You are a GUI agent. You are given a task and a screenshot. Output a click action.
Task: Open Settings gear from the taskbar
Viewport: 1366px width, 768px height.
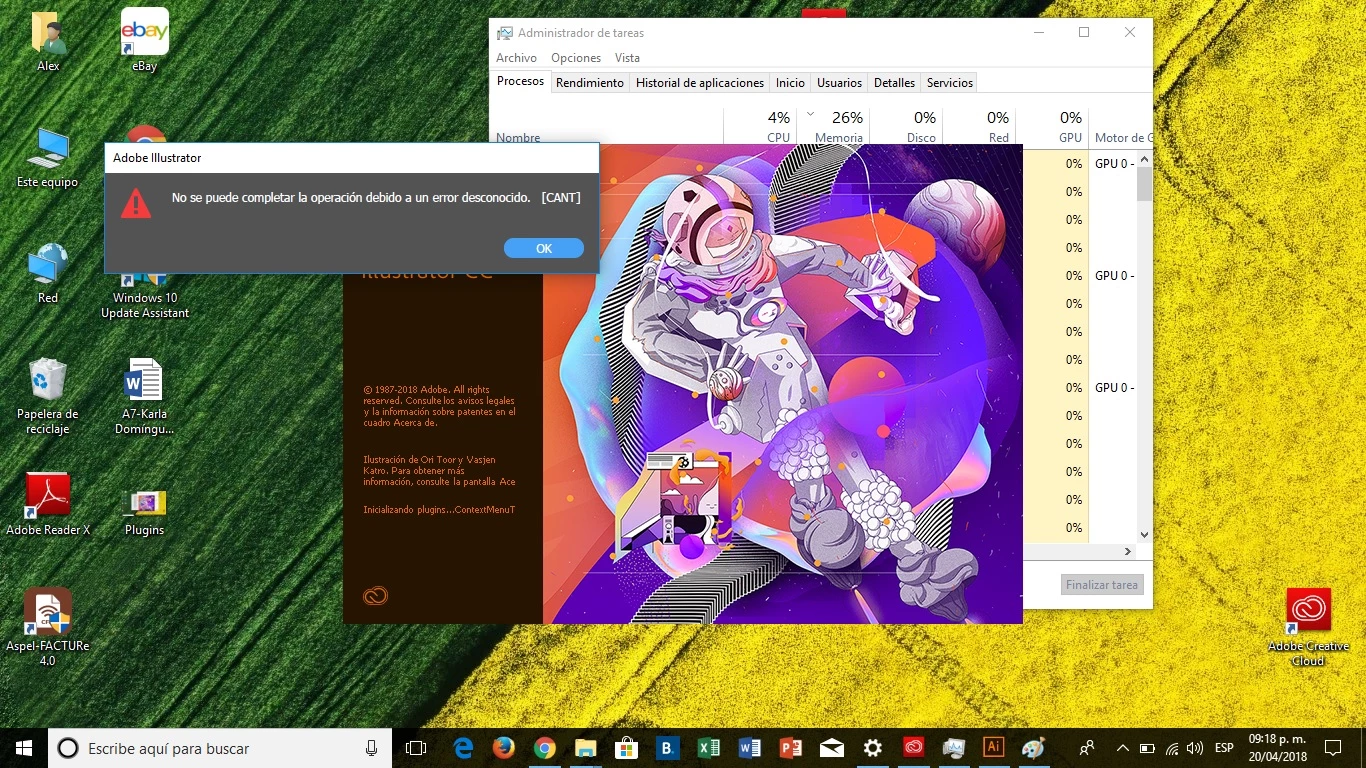point(872,748)
